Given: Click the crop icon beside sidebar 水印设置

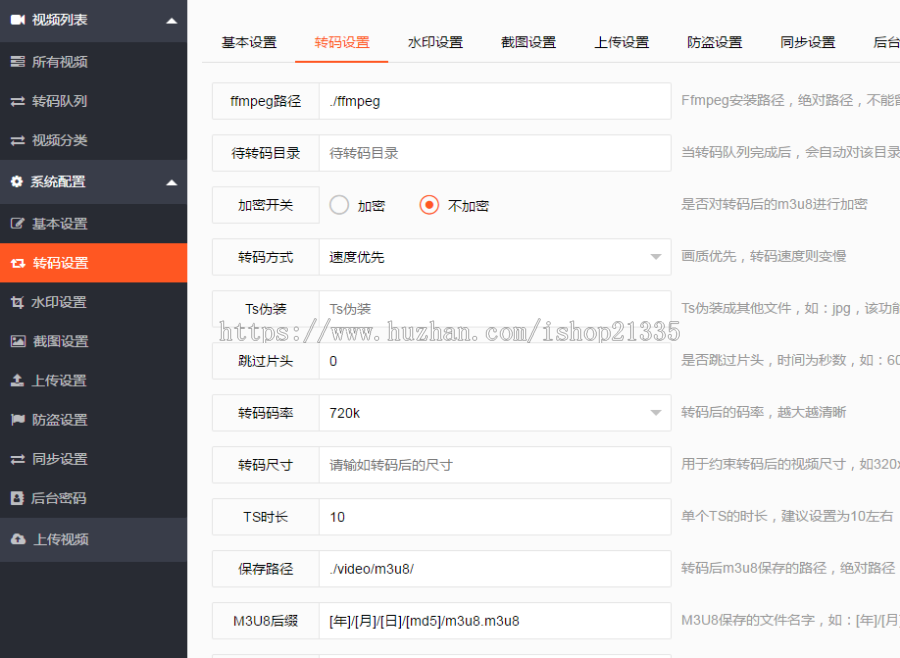Looking at the screenshot, I should tap(18, 302).
